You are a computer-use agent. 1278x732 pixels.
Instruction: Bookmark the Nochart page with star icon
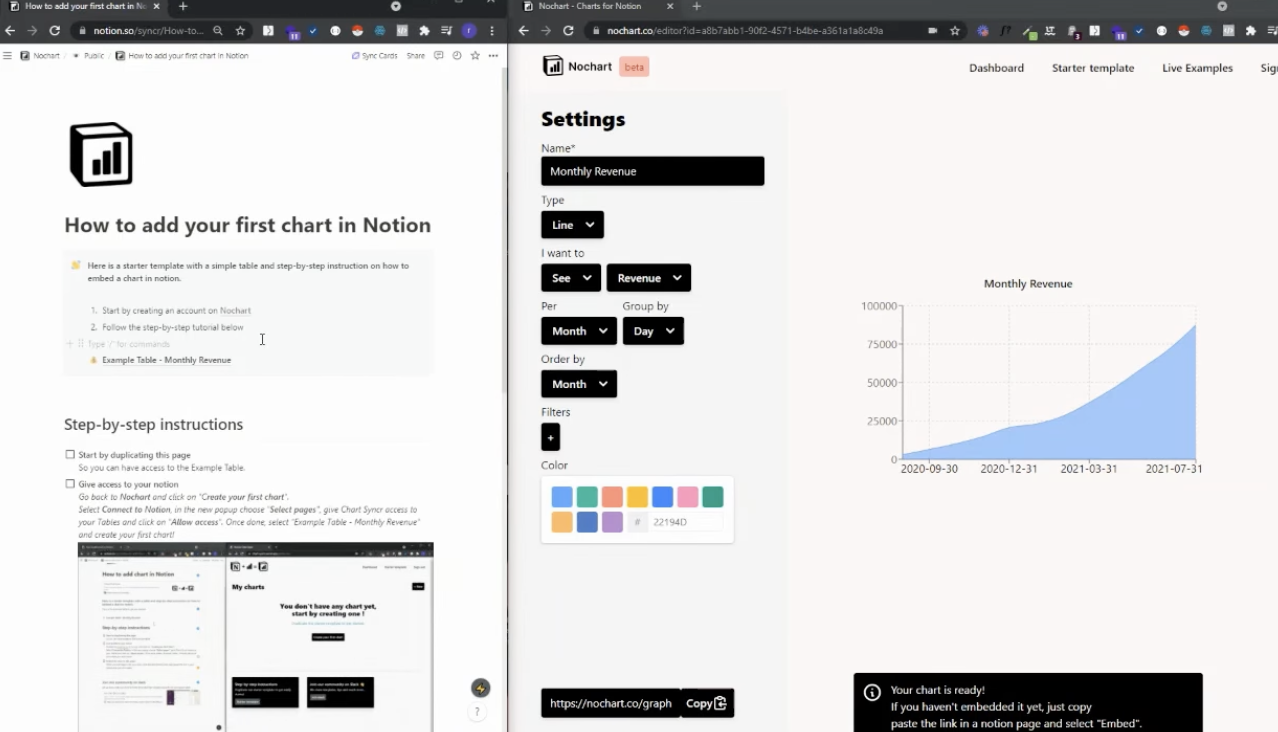pos(955,31)
